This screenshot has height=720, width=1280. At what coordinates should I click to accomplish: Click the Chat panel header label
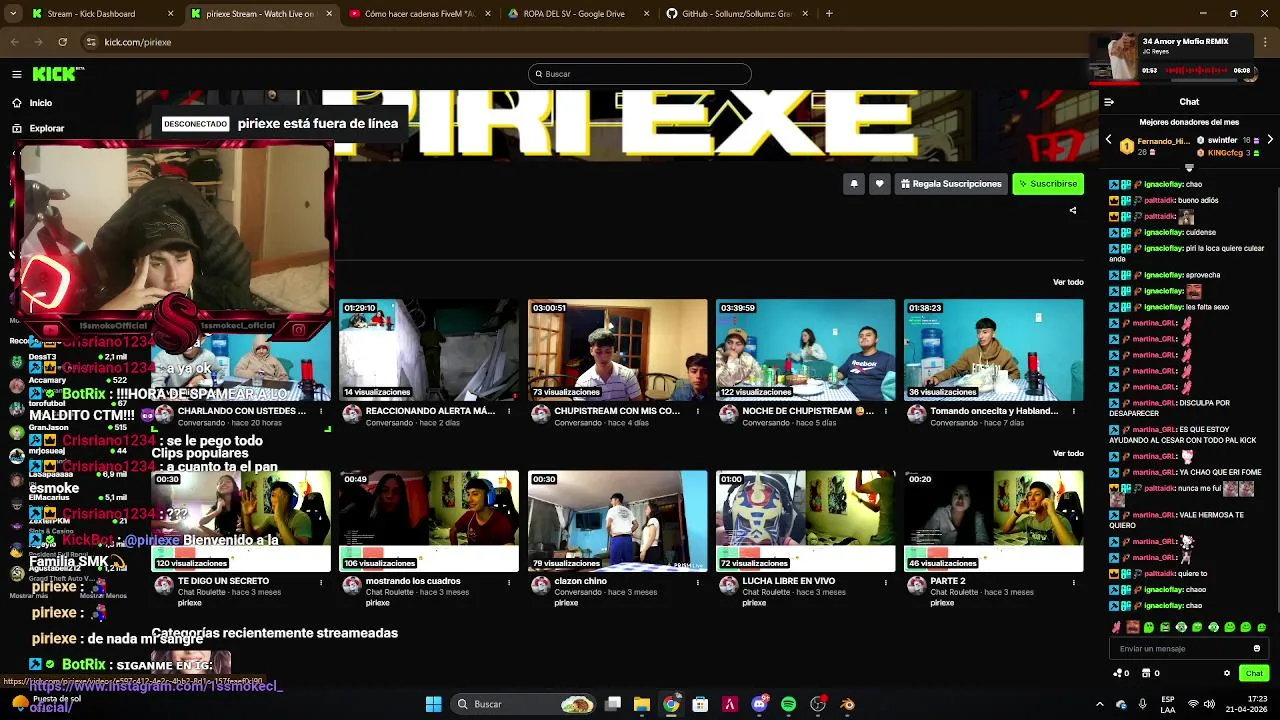coord(1189,102)
